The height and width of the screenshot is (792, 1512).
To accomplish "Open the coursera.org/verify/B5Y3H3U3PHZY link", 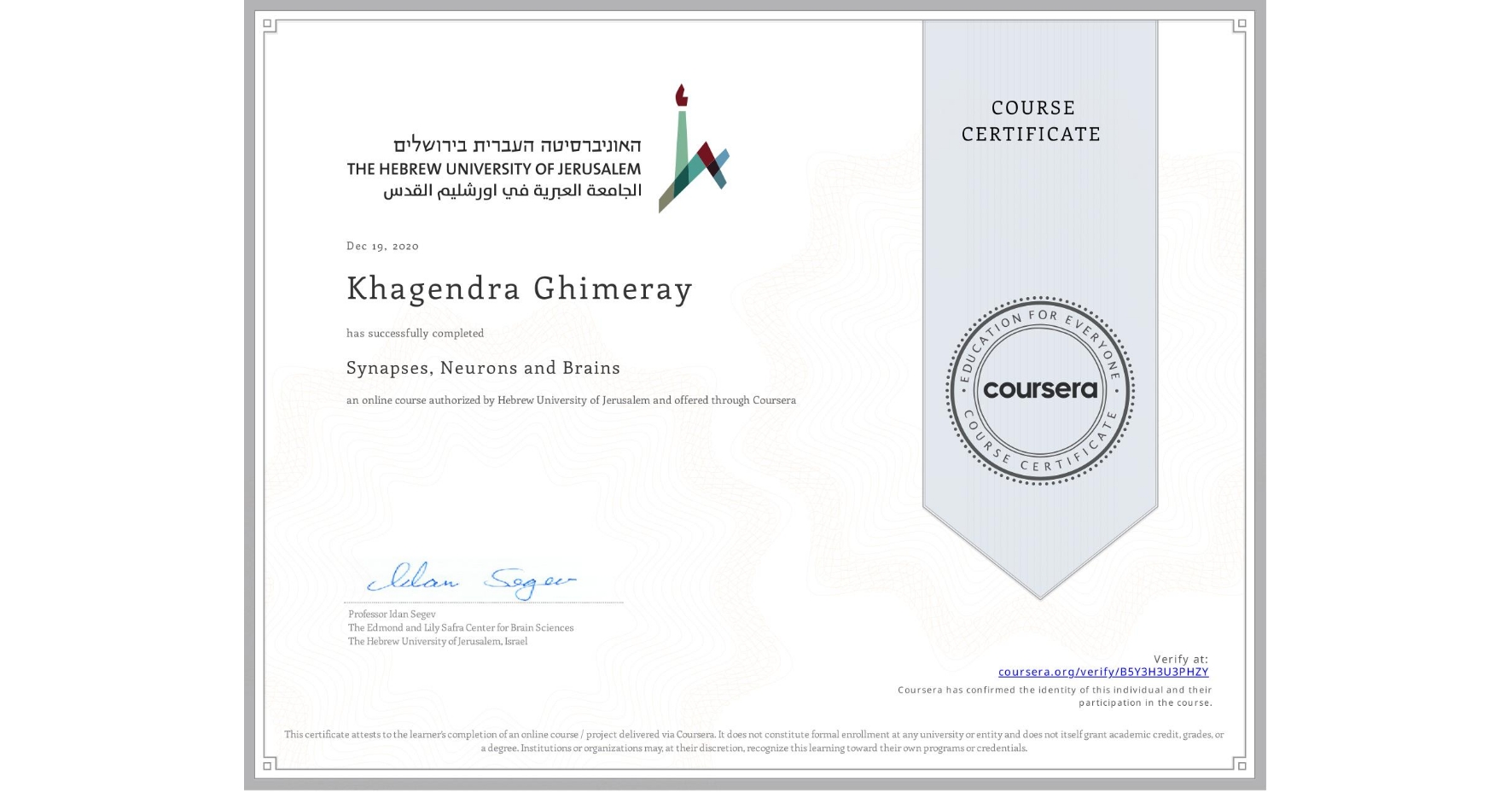I will pos(1102,673).
